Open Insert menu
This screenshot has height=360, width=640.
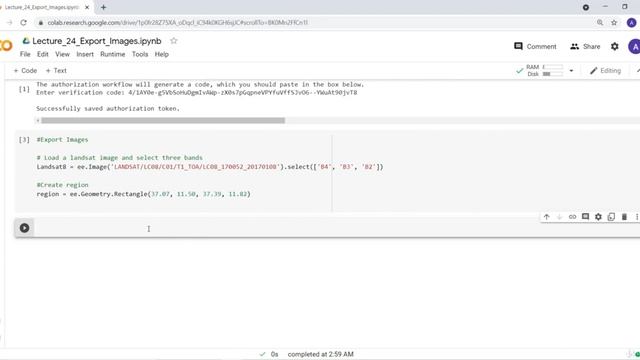85,54
